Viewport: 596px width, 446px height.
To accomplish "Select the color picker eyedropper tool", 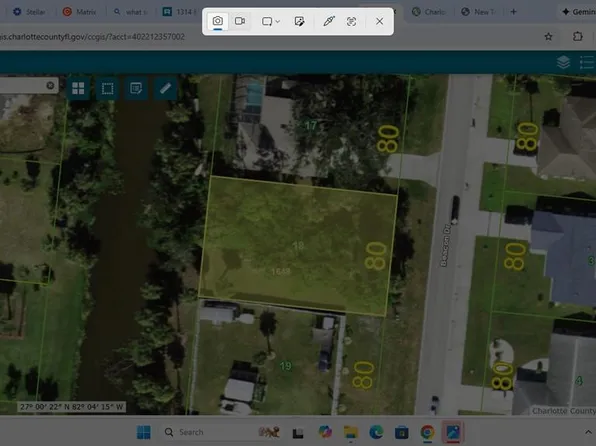I will [329, 21].
